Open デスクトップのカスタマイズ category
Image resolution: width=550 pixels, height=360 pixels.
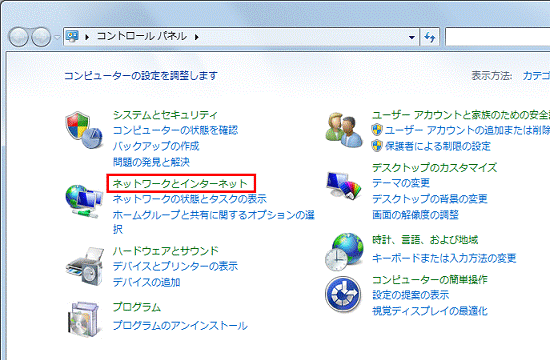point(435,167)
